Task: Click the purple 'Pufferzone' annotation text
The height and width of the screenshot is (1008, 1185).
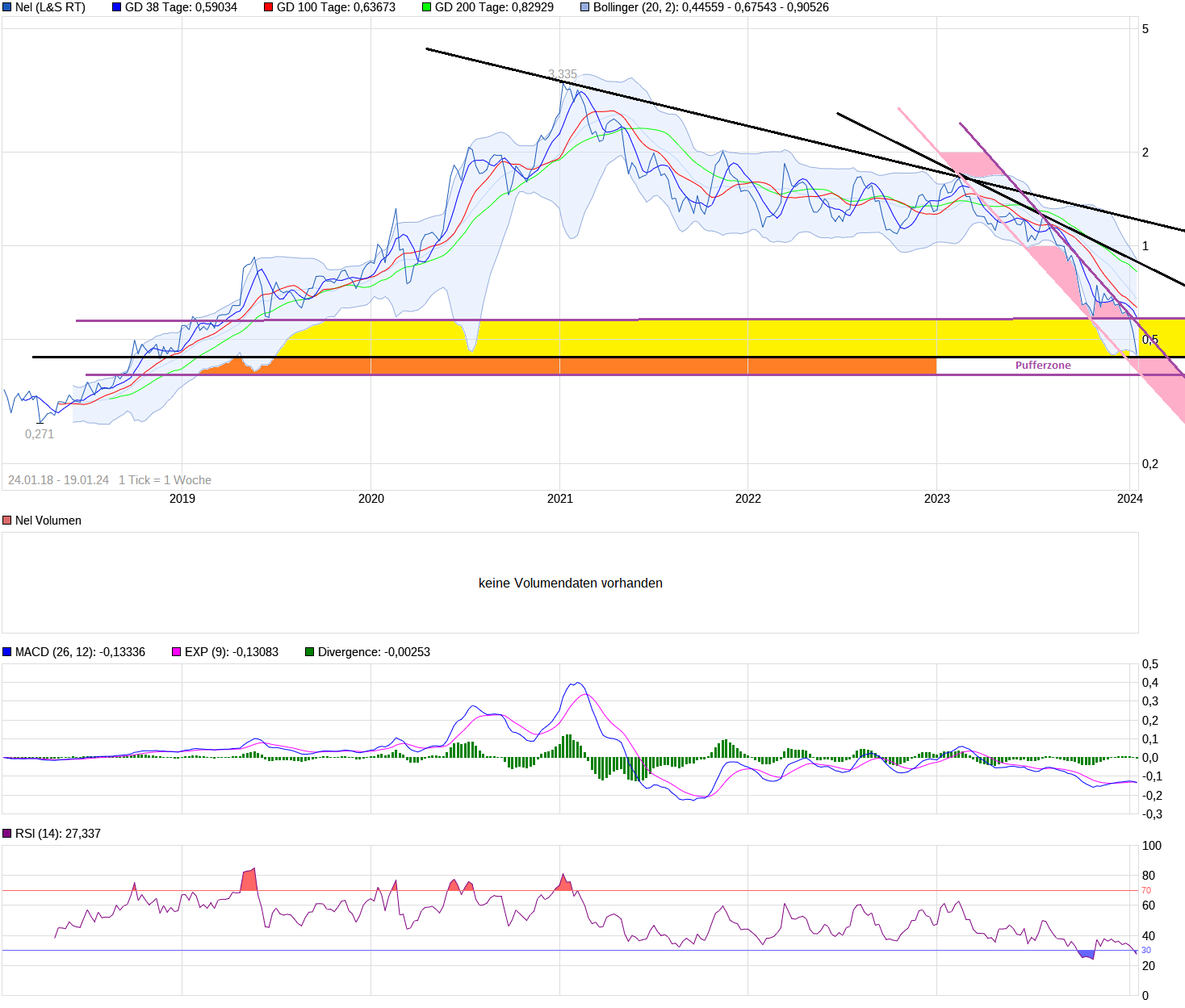Action: pyautogui.click(x=1043, y=366)
